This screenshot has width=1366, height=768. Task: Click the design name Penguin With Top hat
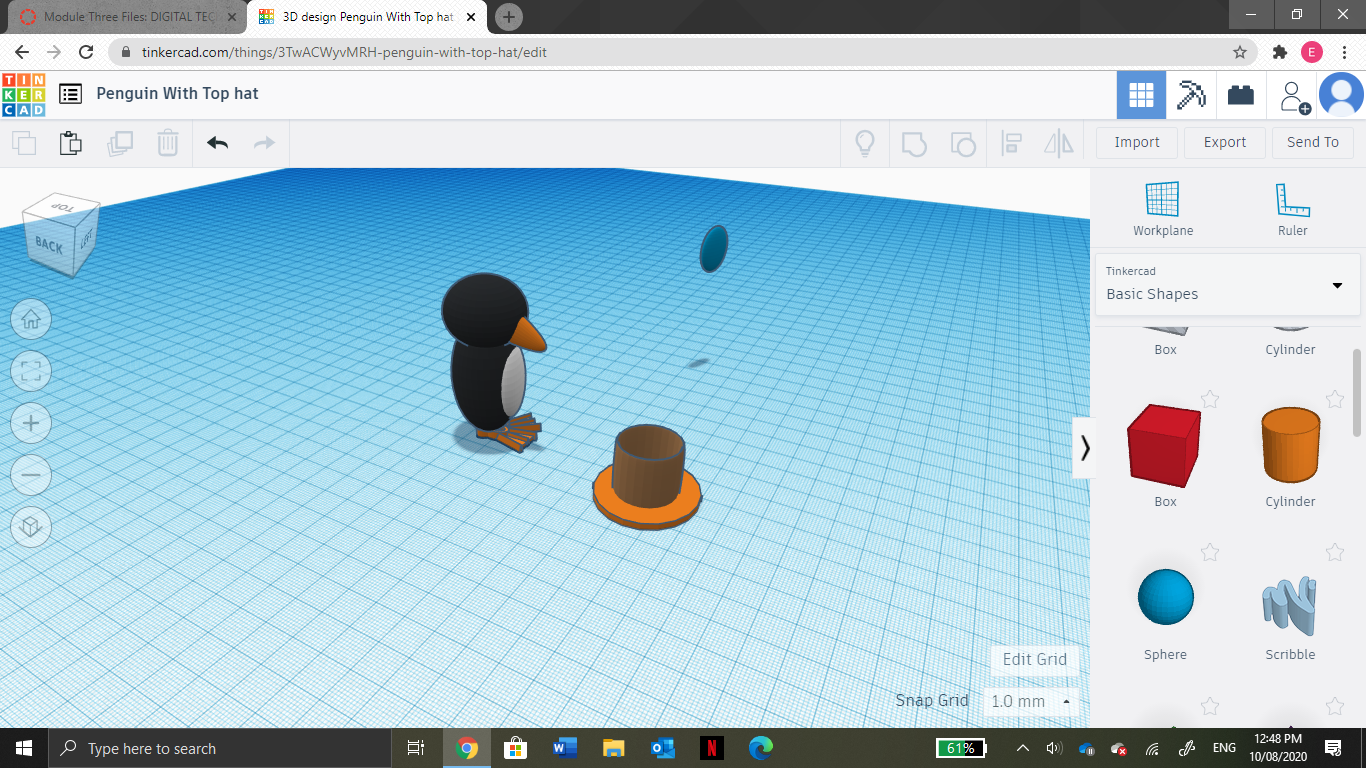pyautogui.click(x=177, y=93)
